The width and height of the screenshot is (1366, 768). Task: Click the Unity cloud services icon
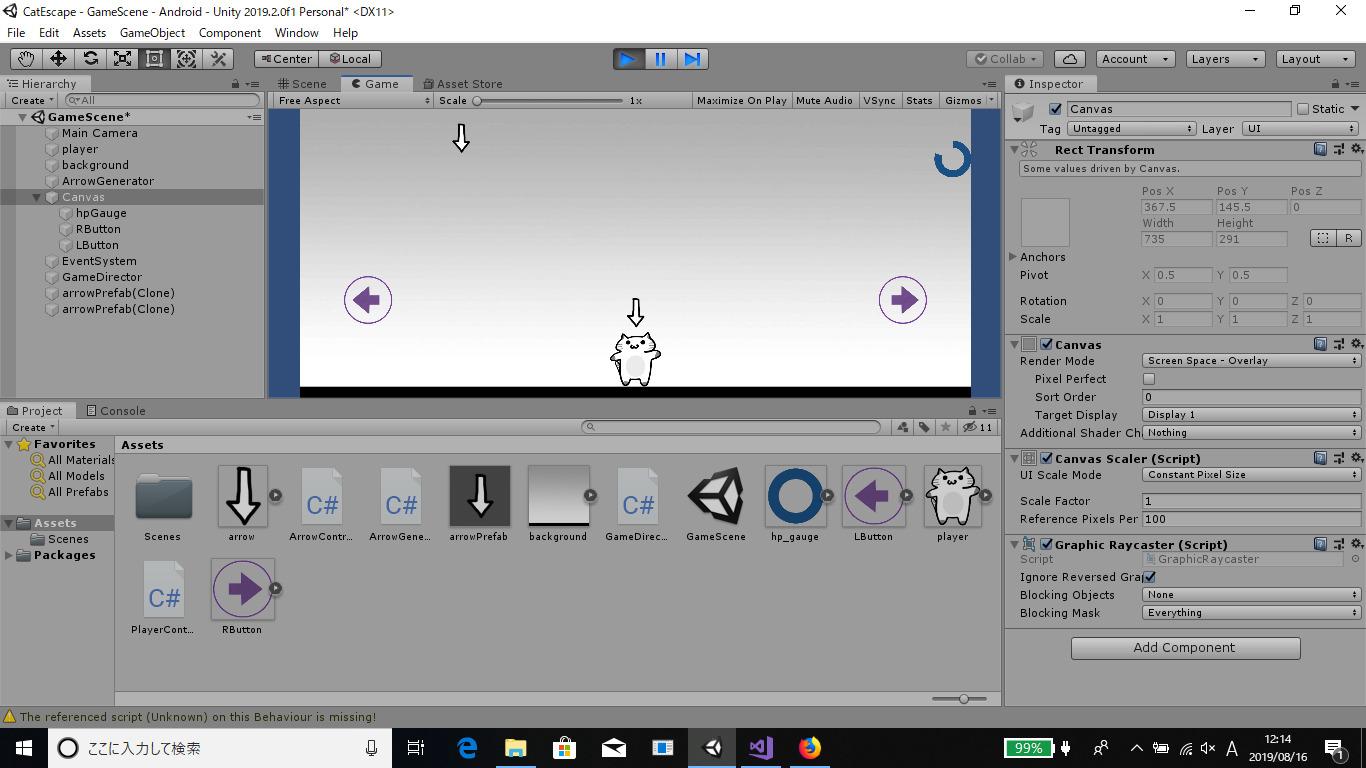[x=1068, y=59]
